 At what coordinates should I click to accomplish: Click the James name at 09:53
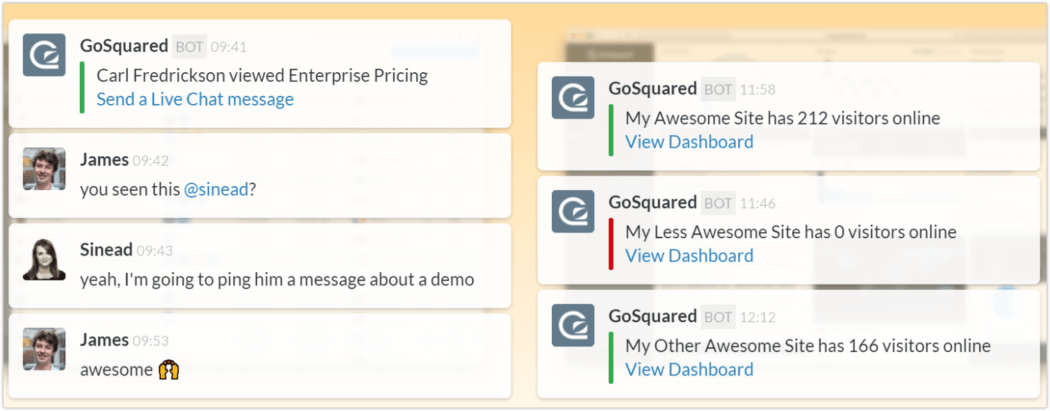[104, 340]
